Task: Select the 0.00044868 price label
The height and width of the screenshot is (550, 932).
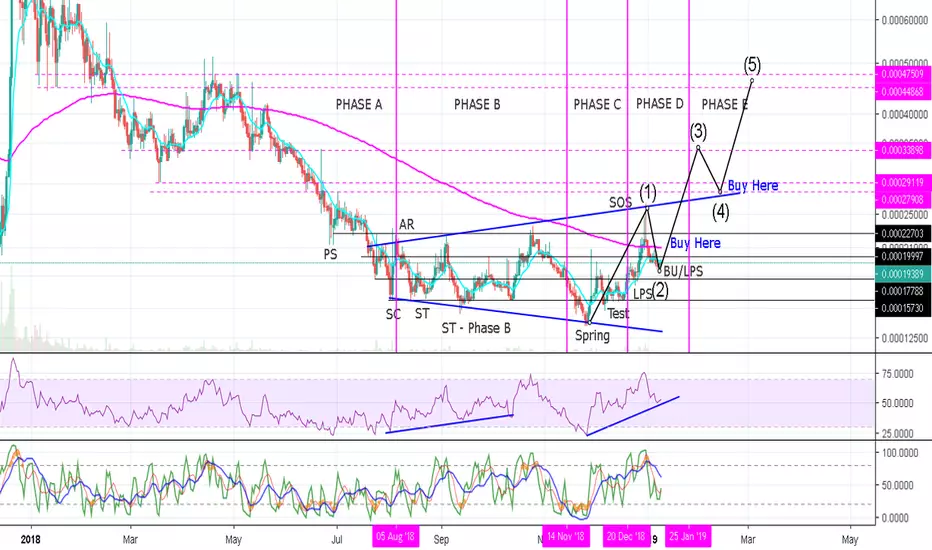Action: 903,91
